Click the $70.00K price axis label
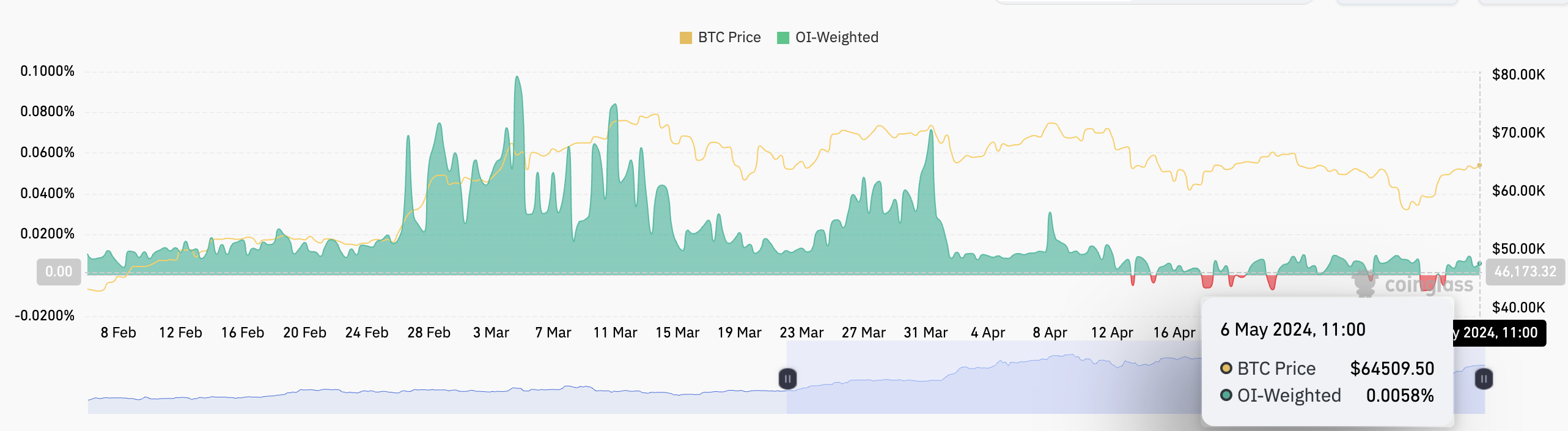 (1518, 133)
